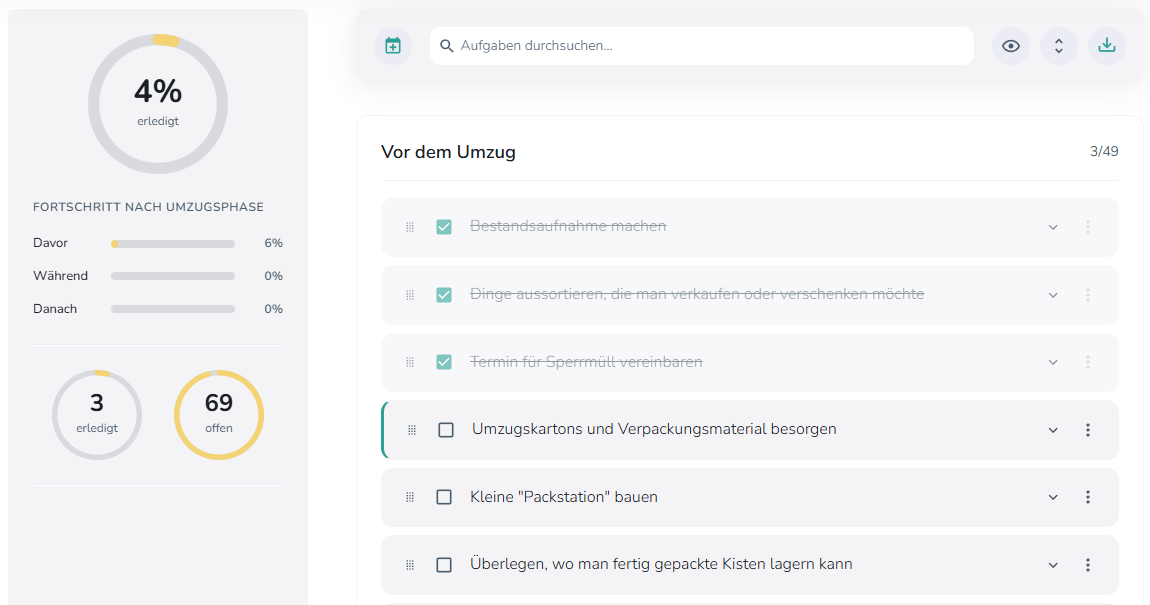Toggle visibility with the eye icon
The image size is (1150, 605).
pyautogui.click(x=1011, y=45)
